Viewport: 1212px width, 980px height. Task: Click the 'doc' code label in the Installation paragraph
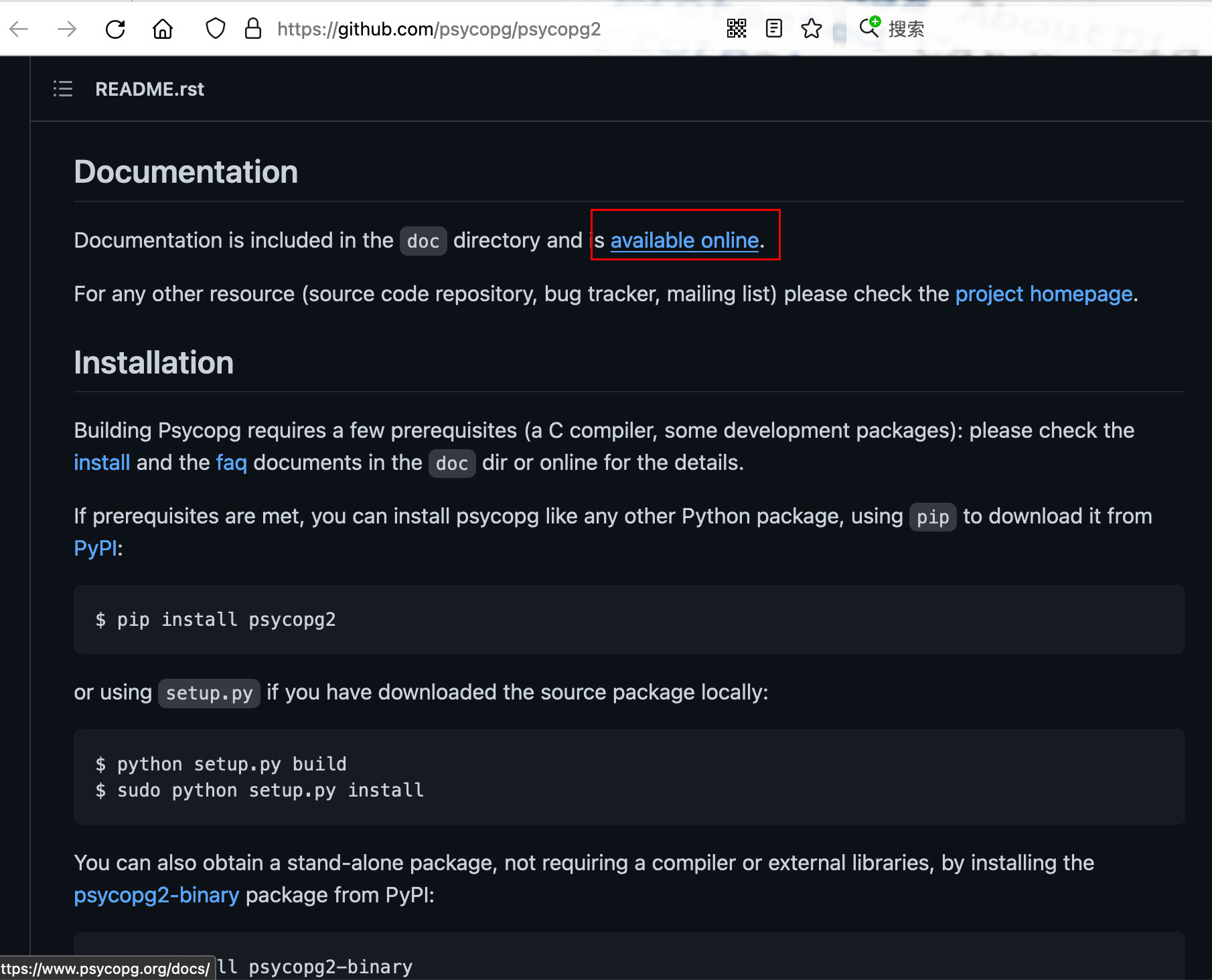coord(452,463)
